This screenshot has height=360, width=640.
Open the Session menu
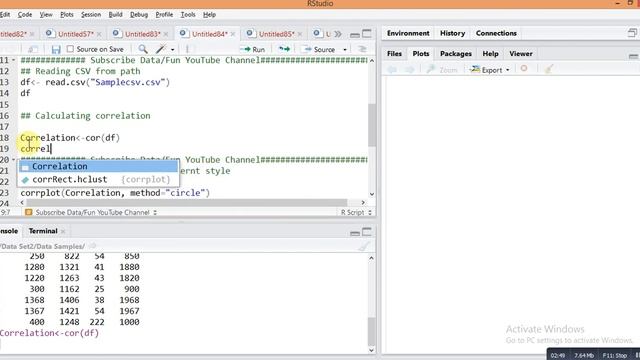(x=91, y=14)
